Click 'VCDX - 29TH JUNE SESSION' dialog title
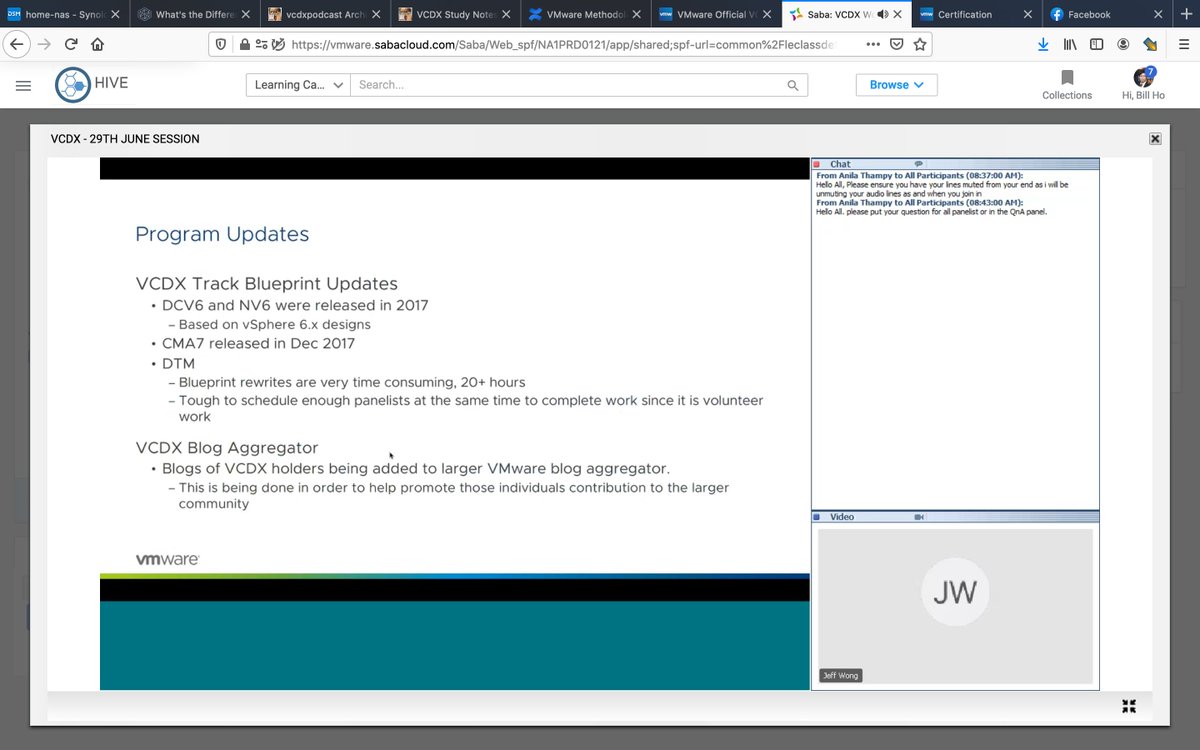1200x750 pixels. click(x=125, y=139)
